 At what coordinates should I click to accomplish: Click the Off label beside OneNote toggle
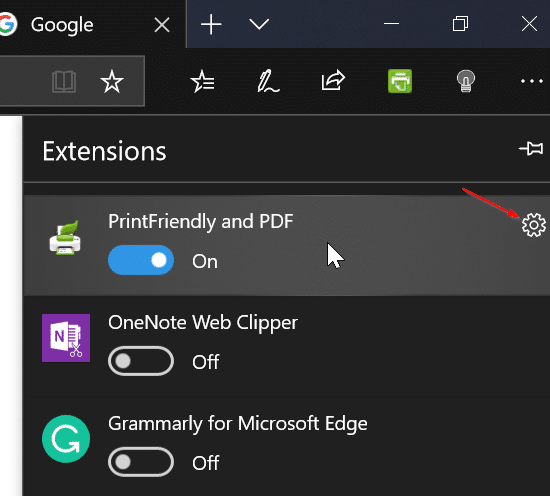pyautogui.click(x=206, y=362)
